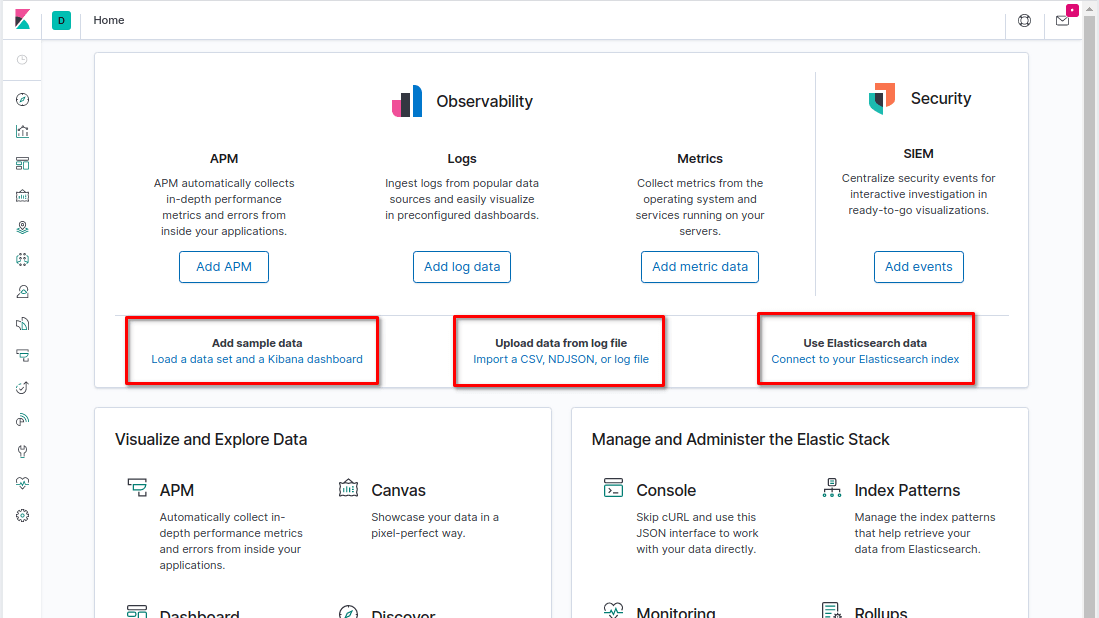Open the newsfeed envelope with notification badge
Viewport: 1099px width, 618px height.
pos(1062,20)
